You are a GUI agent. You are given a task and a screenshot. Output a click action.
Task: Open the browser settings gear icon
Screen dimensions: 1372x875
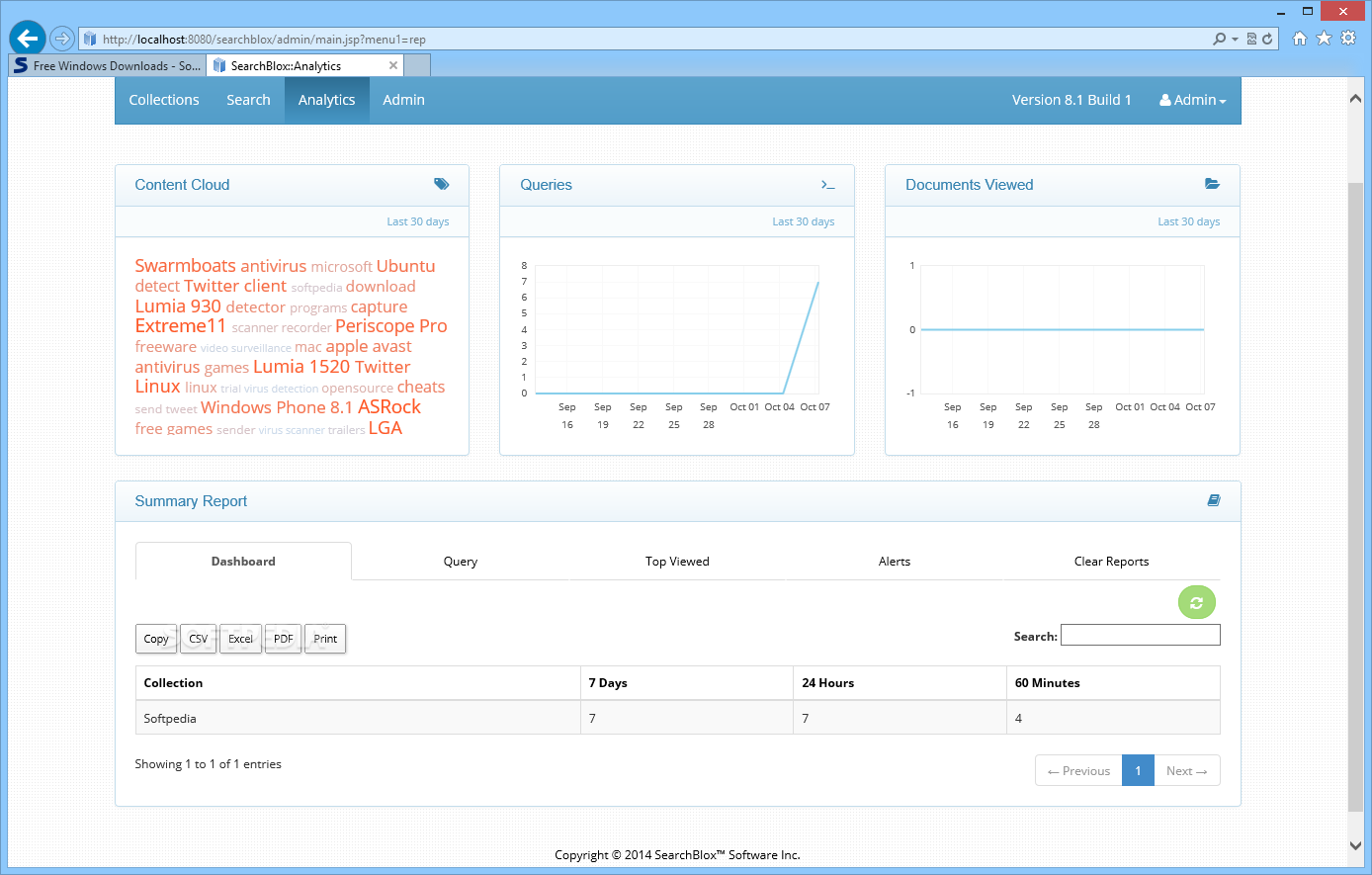pyautogui.click(x=1348, y=39)
